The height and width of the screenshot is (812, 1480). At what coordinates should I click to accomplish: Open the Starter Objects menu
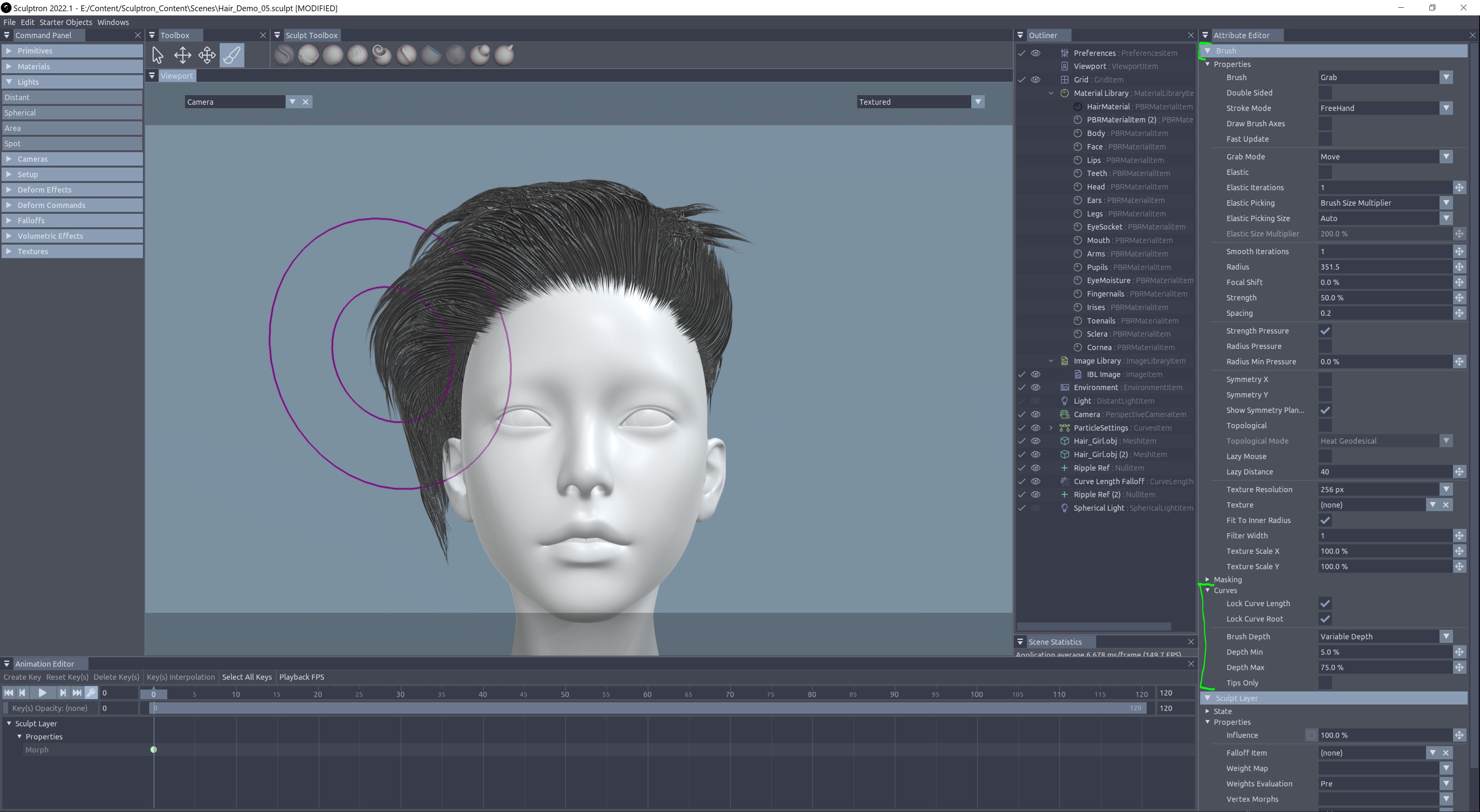(x=66, y=22)
